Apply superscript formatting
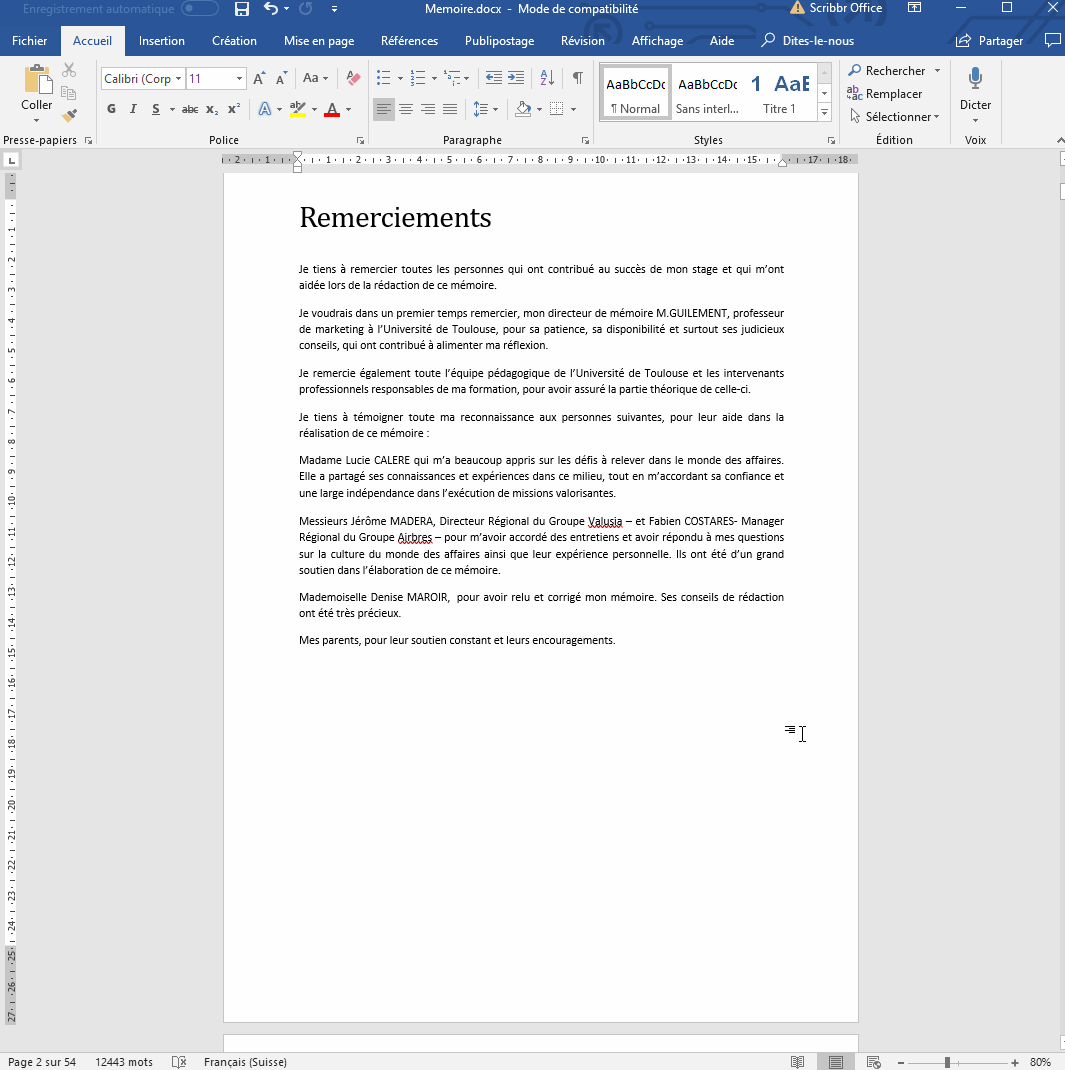Image resolution: width=1065 pixels, height=1070 pixels. tap(234, 109)
